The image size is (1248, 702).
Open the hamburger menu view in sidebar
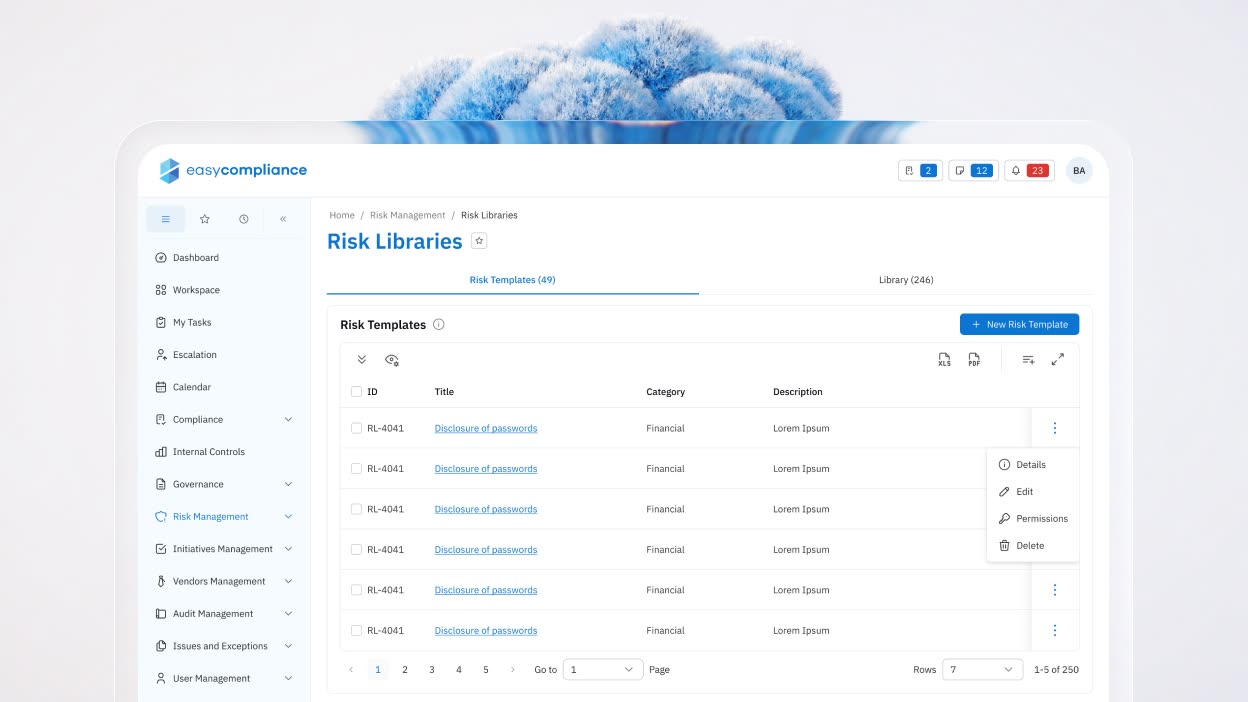click(x=165, y=219)
